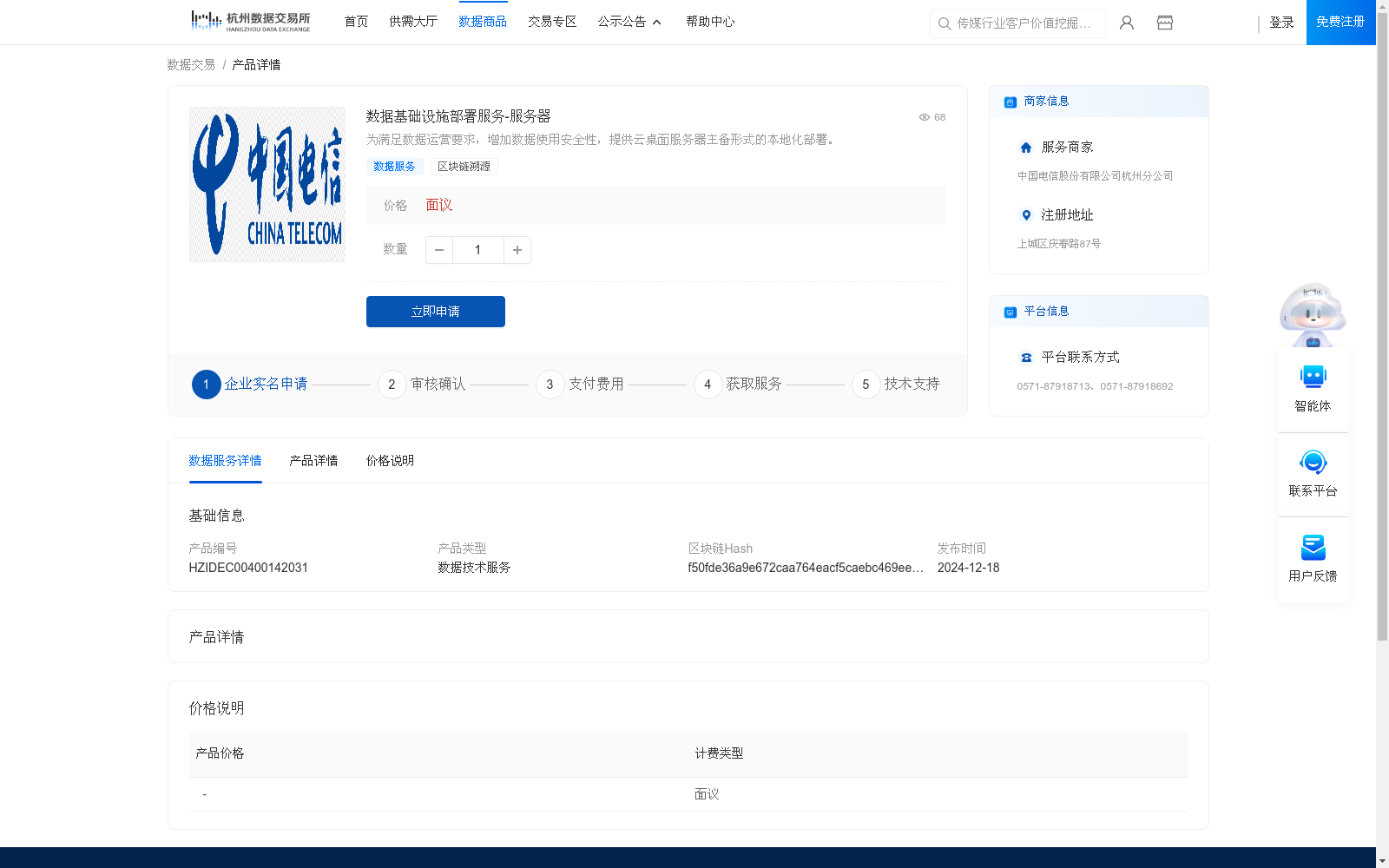This screenshot has width=1389, height=868.
Task: Open the 用户反馈 mail icon
Action: [1313, 547]
